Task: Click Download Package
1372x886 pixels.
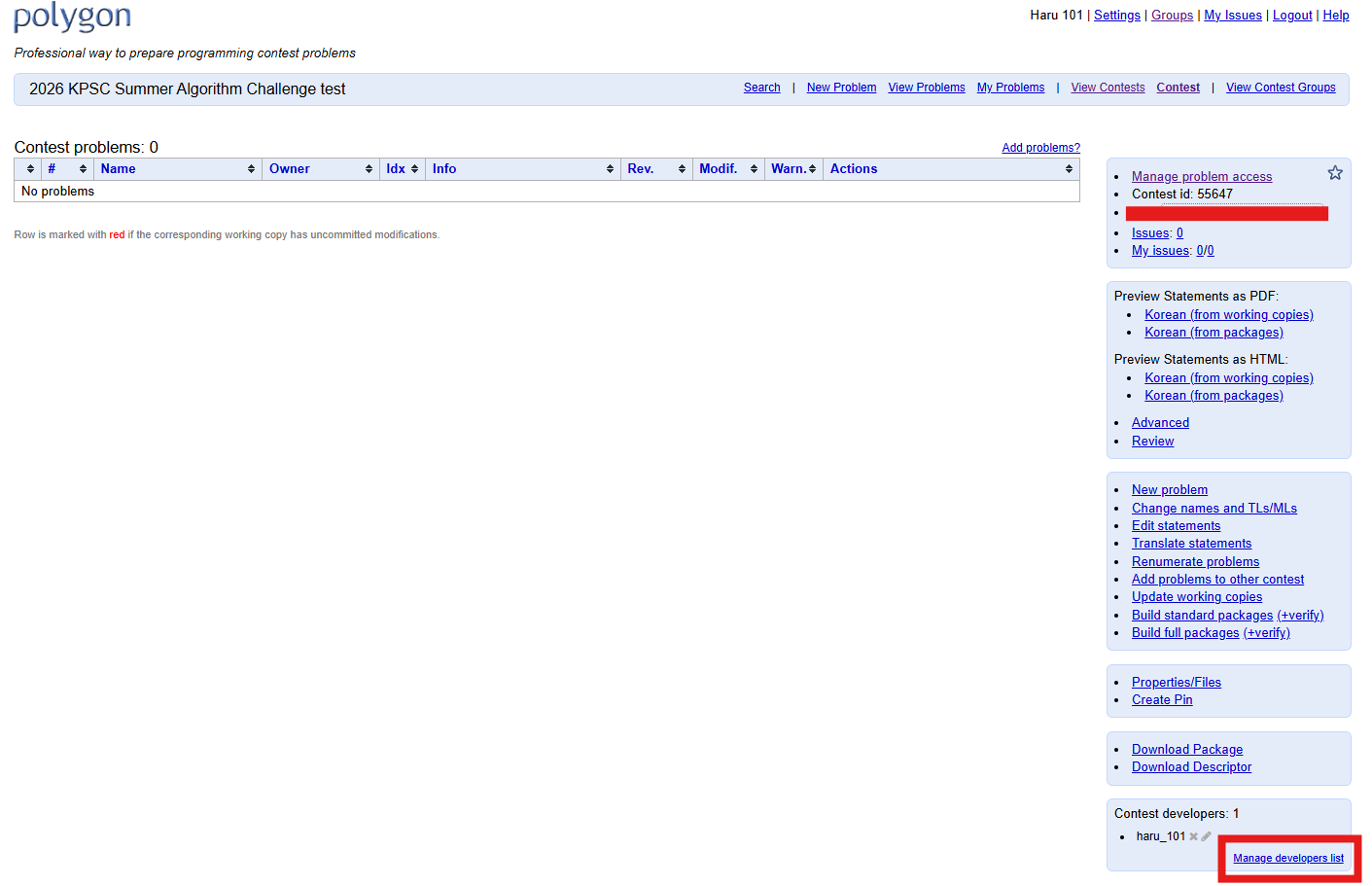Action: [x=1187, y=750]
